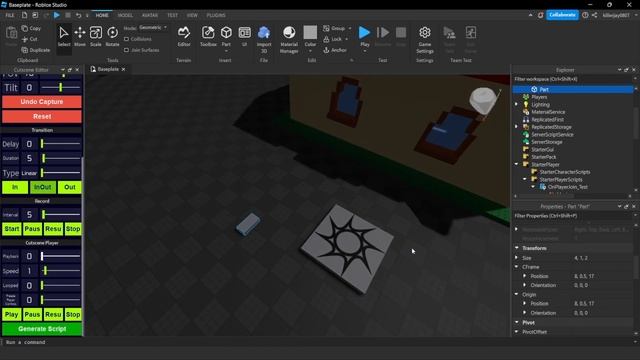Open the Part dropdown arrow

pyautogui.click(x=226, y=51)
